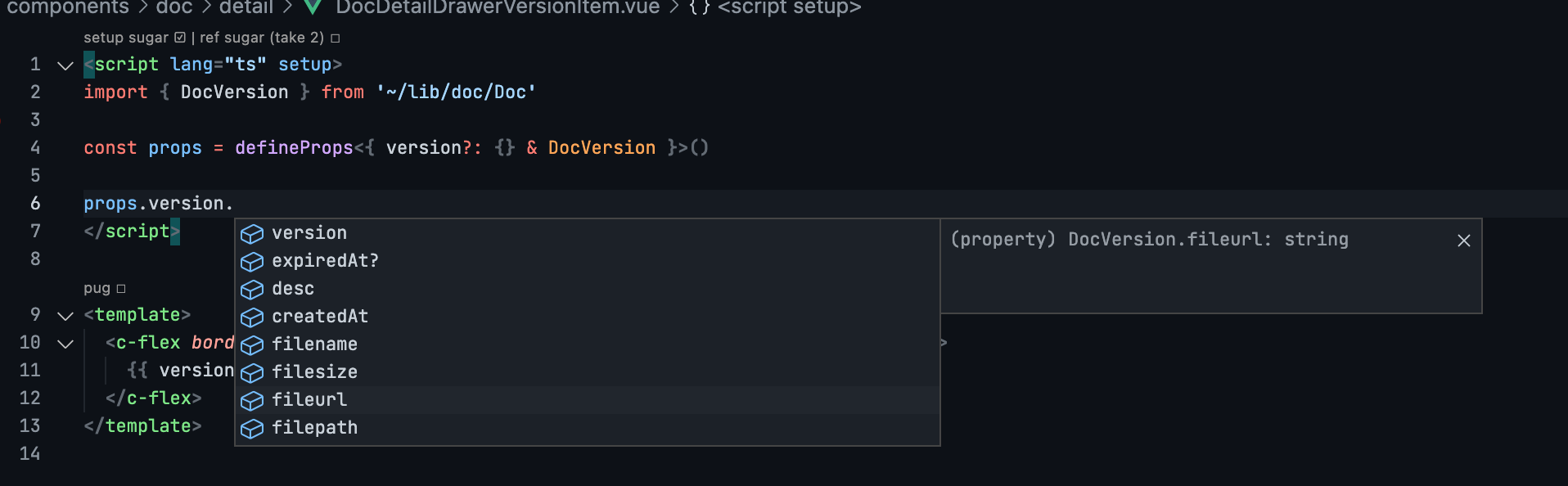Collapse the script block using line 1 chevron
The image size is (1568, 486).
pos(65,65)
